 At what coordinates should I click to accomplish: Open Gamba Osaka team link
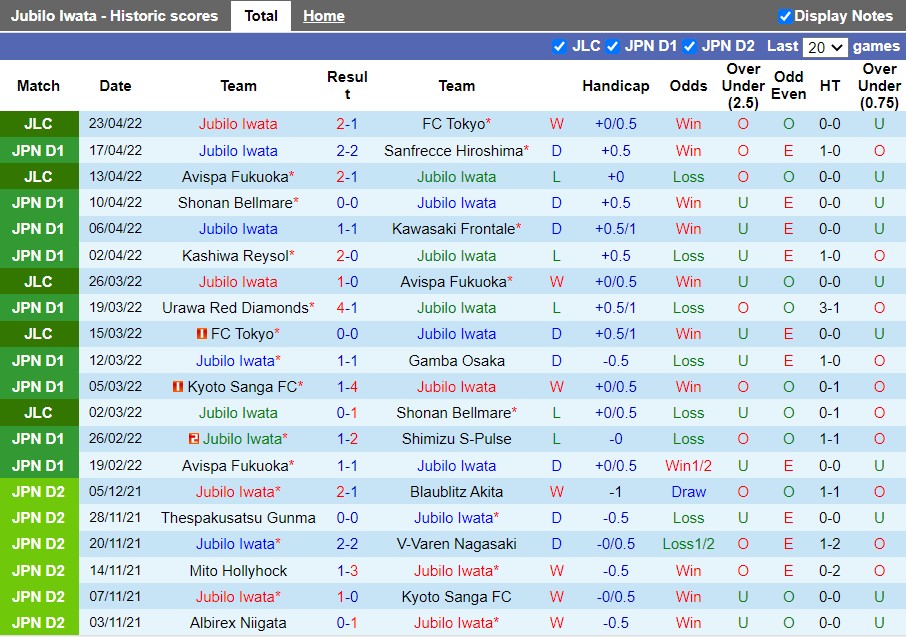[456, 361]
